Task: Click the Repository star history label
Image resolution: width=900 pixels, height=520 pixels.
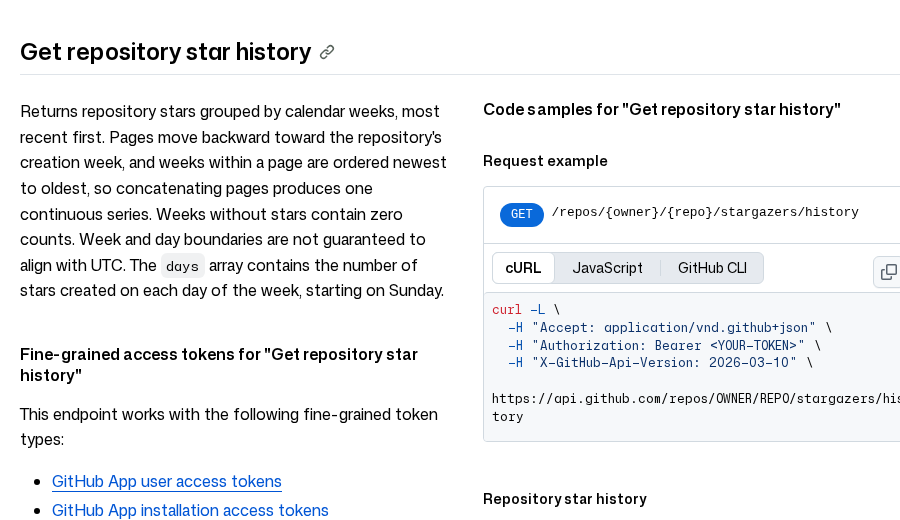Action: pyautogui.click(x=565, y=499)
